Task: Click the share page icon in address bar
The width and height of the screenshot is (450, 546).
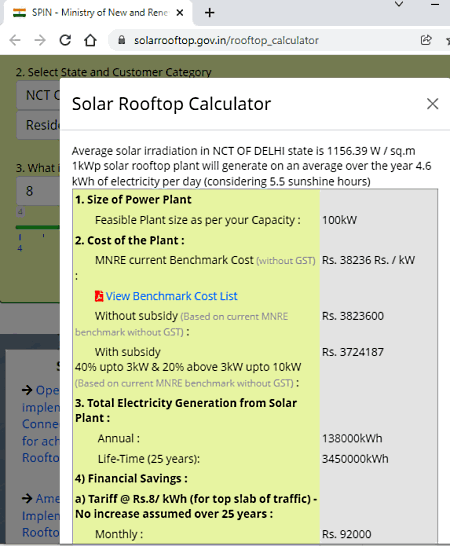Action: 426,40
